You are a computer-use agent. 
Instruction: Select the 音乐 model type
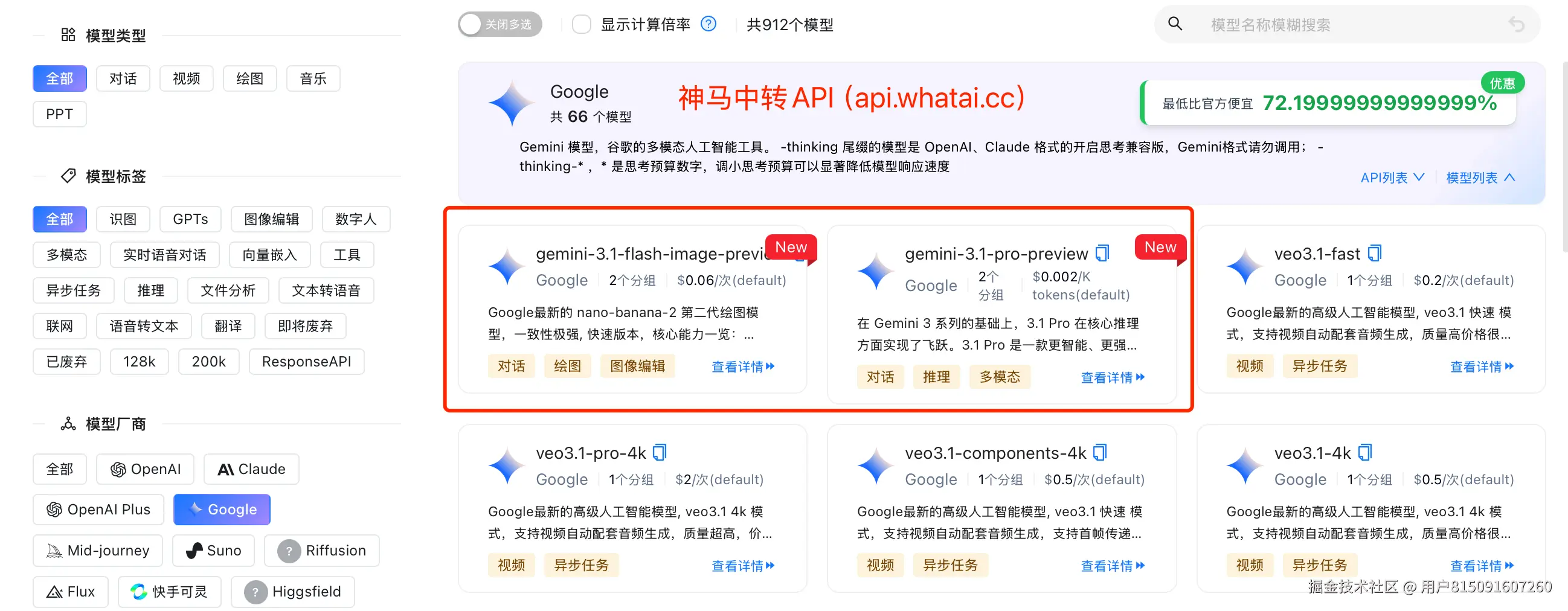click(x=313, y=78)
